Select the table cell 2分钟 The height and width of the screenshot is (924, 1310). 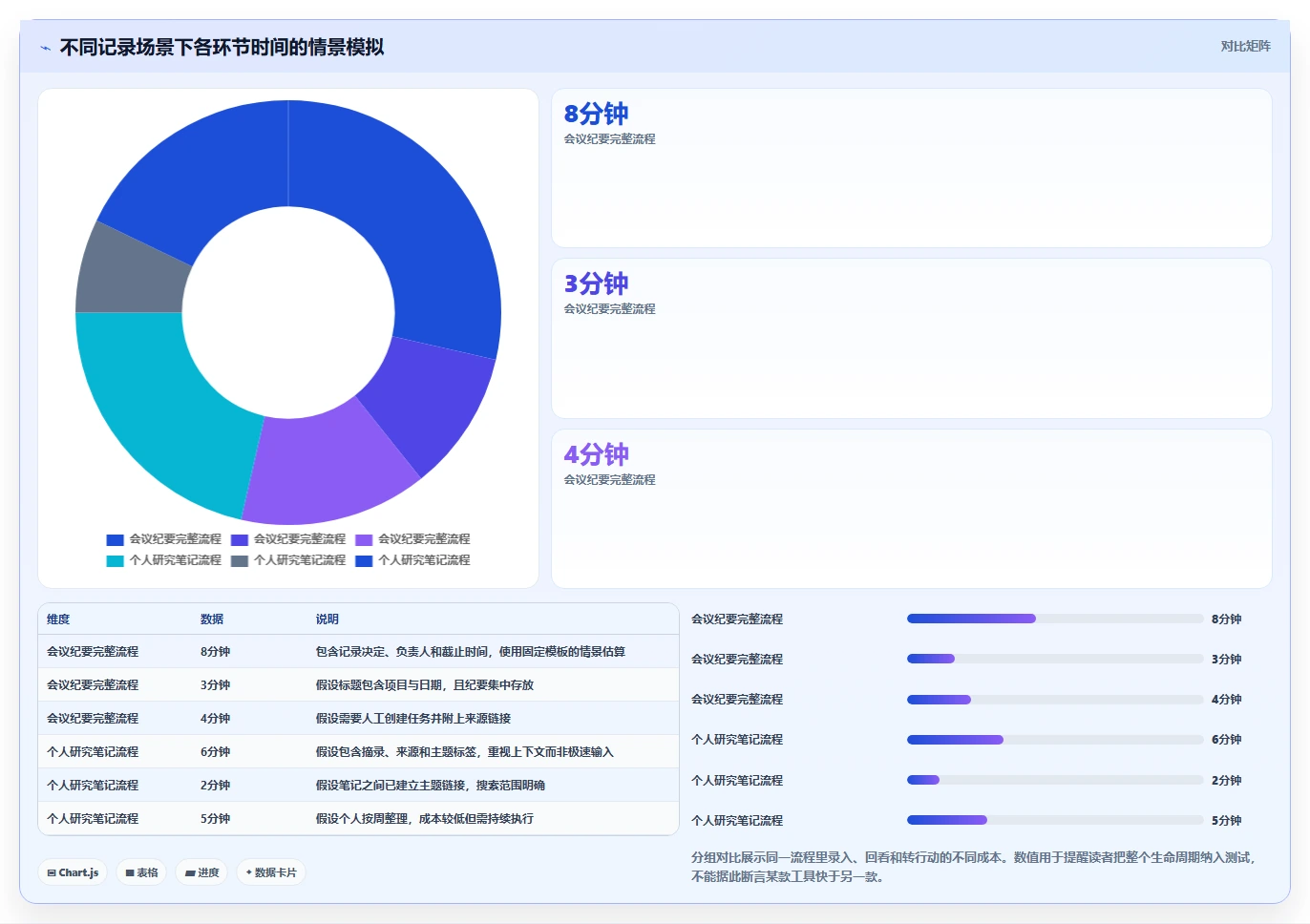pyautogui.click(x=216, y=786)
